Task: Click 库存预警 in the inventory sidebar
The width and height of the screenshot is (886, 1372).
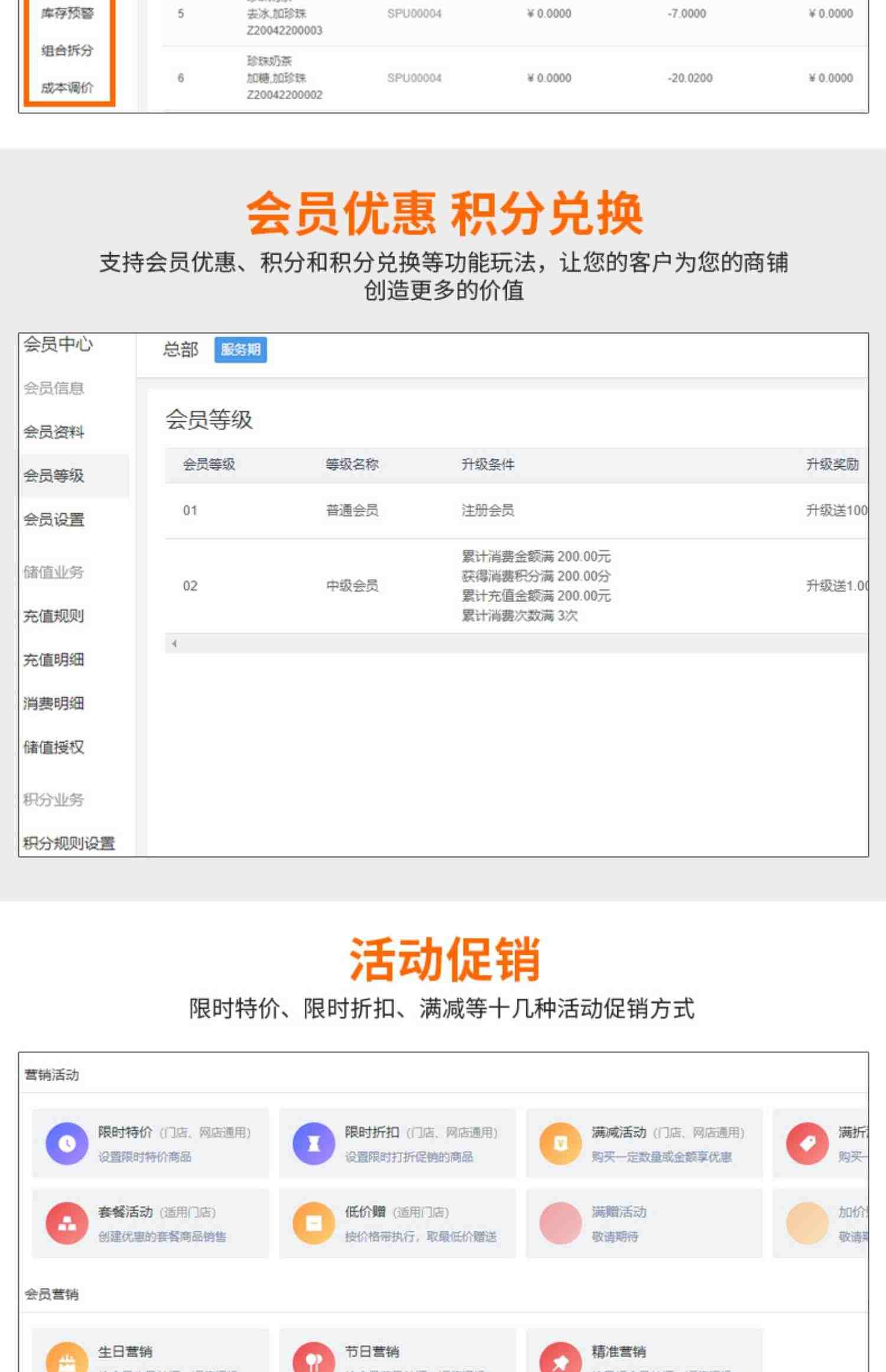Action: tap(67, 13)
